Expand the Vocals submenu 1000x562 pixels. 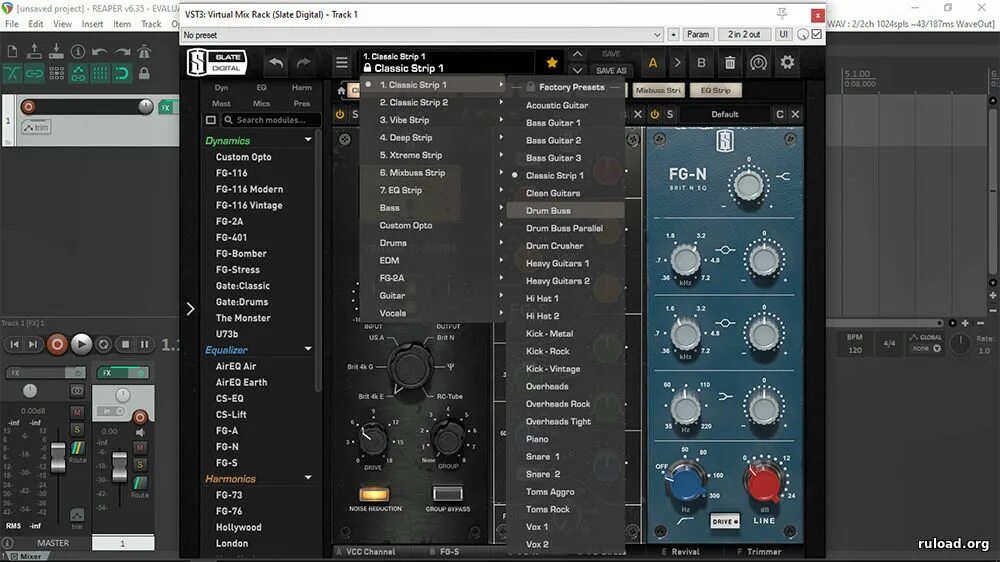click(x=434, y=313)
